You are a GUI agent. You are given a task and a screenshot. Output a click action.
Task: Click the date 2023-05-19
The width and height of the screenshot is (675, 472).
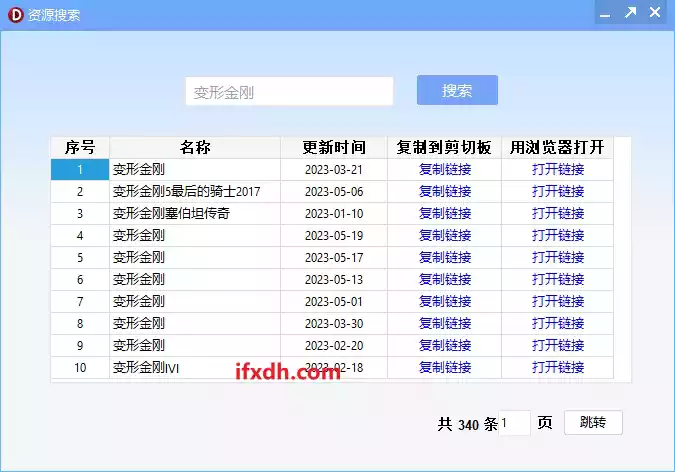pos(334,236)
